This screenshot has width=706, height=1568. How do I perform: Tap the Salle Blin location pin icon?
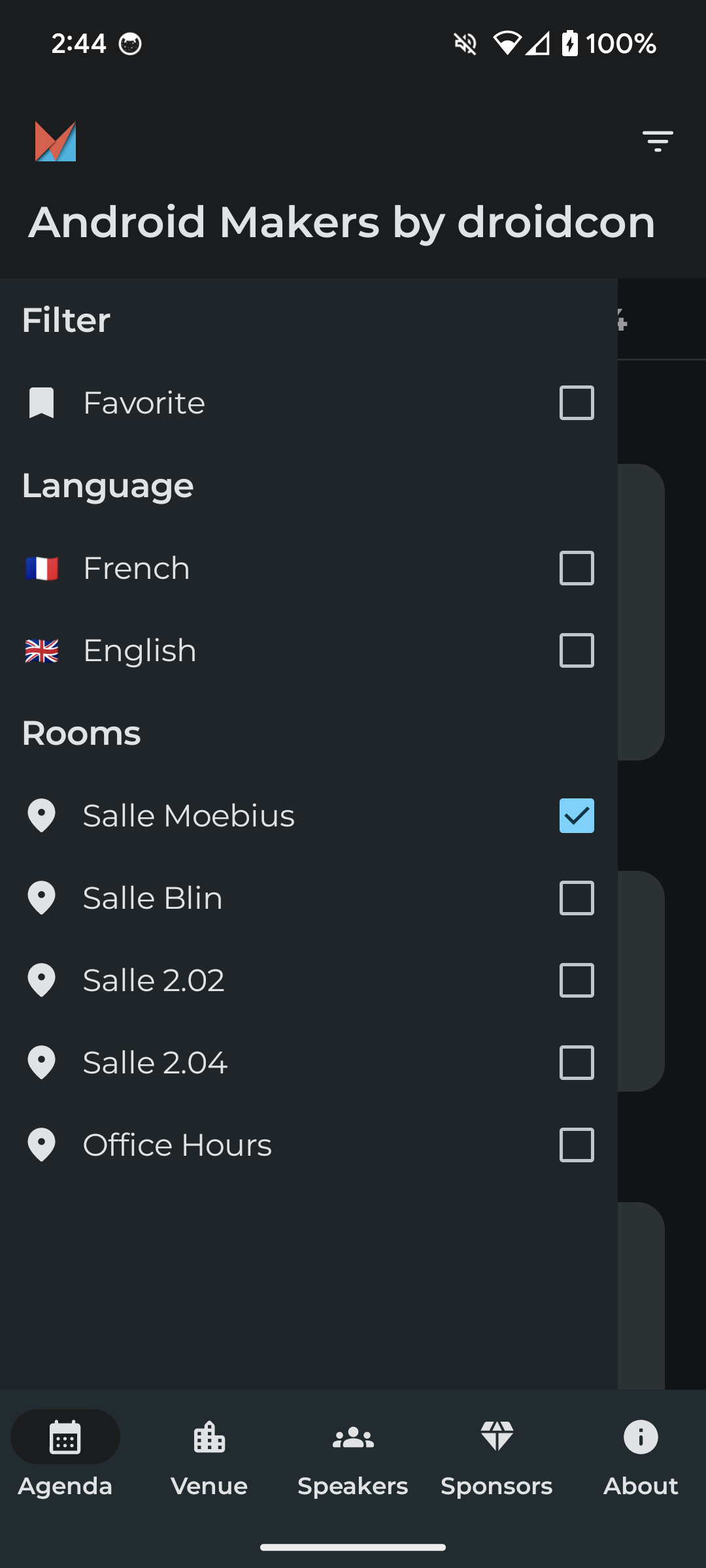point(41,898)
